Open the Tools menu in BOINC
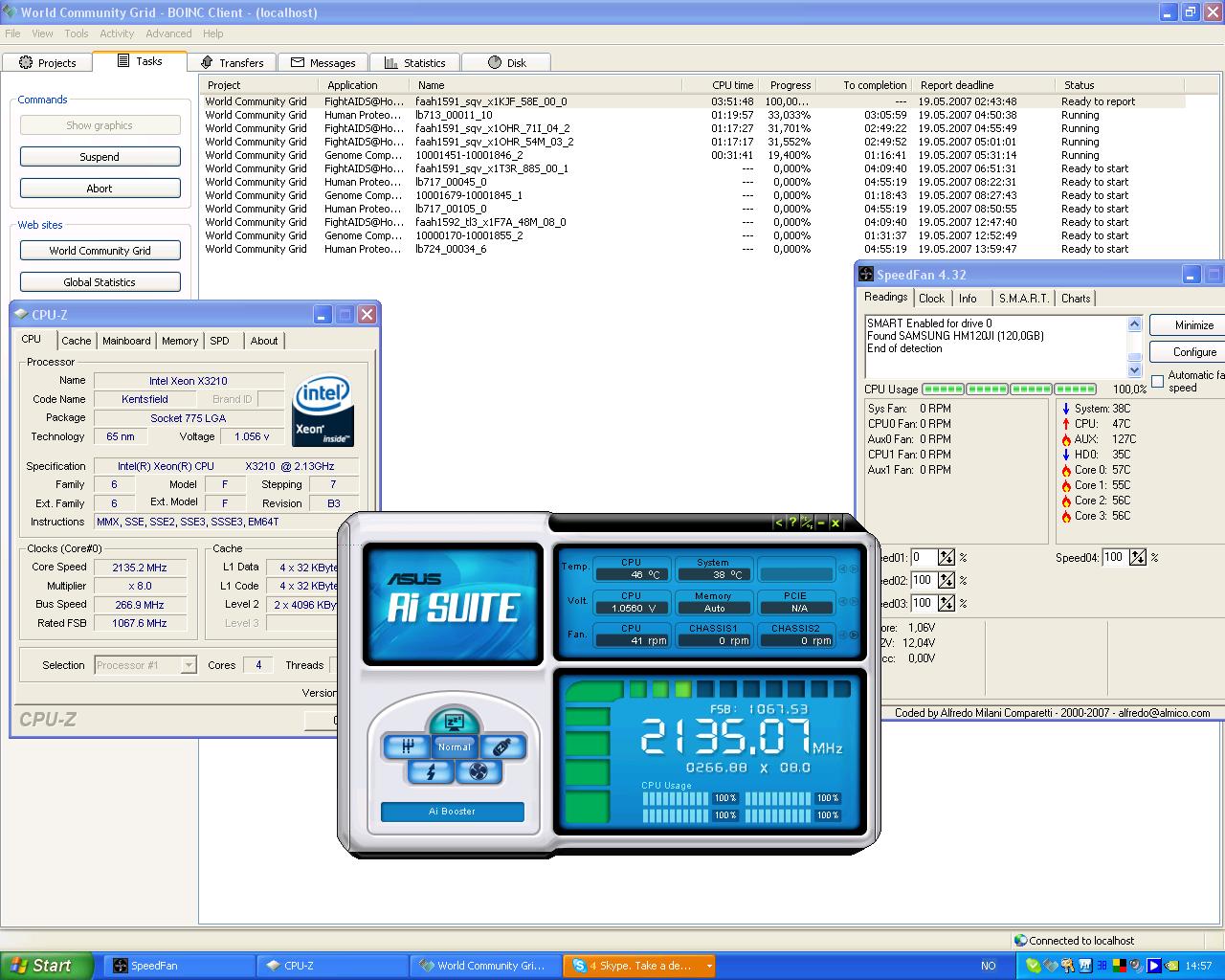 [x=77, y=33]
